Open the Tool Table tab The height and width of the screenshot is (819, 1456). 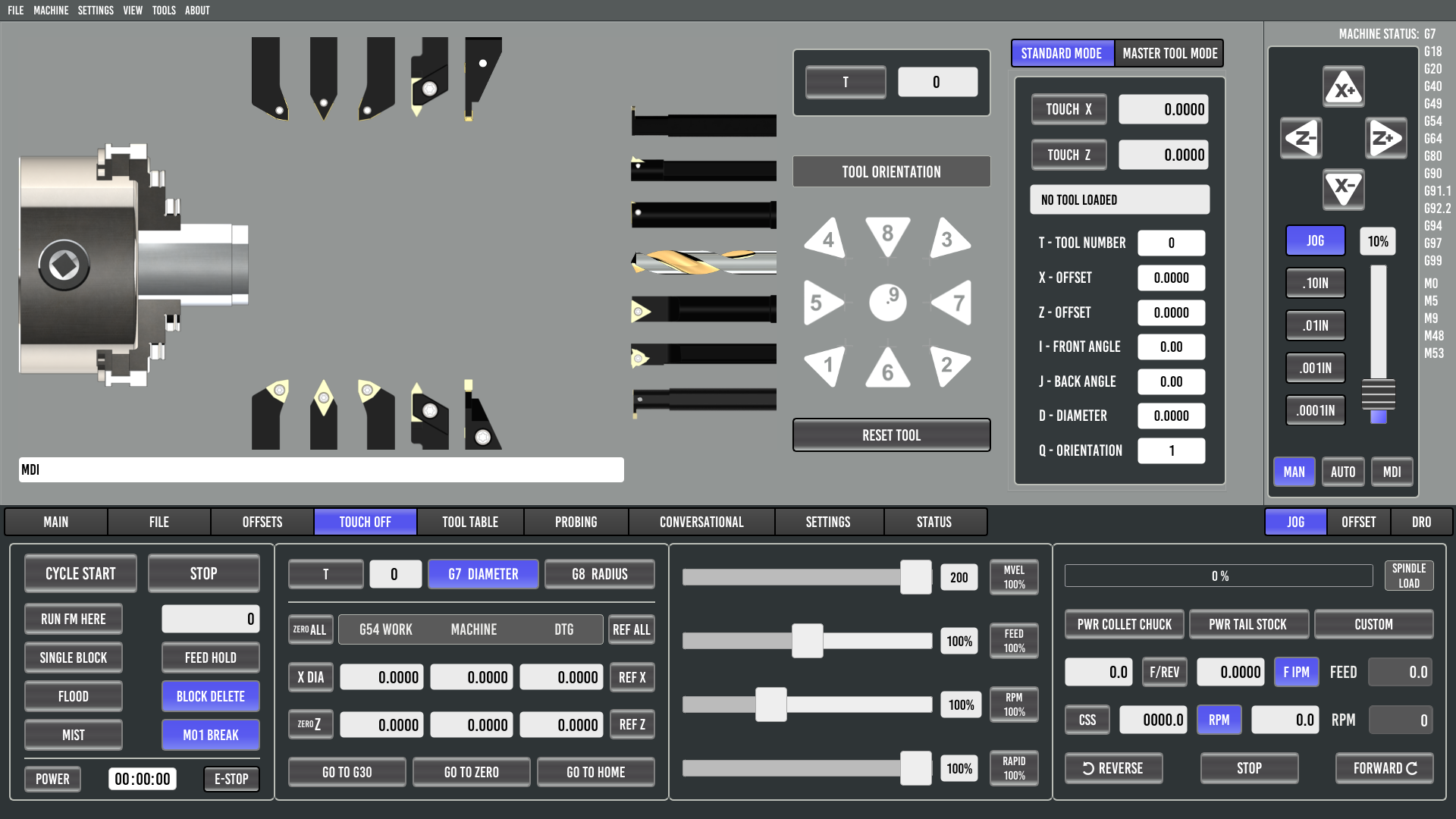[x=470, y=522]
